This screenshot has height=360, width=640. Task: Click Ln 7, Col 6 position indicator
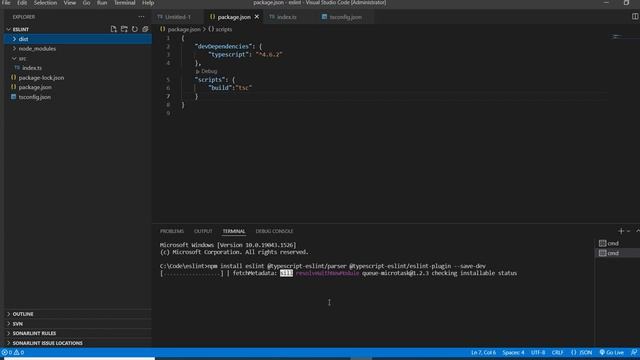tap(483, 352)
